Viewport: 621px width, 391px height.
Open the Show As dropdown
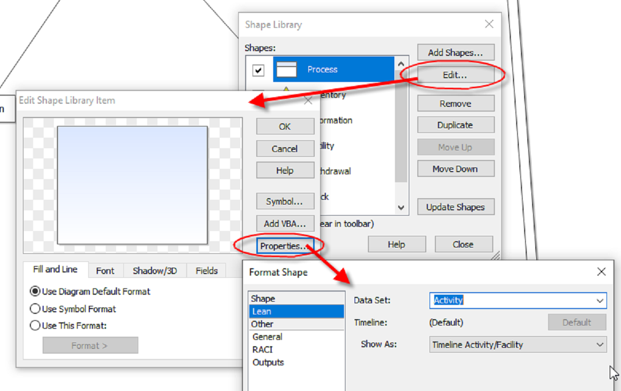[518, 345]
